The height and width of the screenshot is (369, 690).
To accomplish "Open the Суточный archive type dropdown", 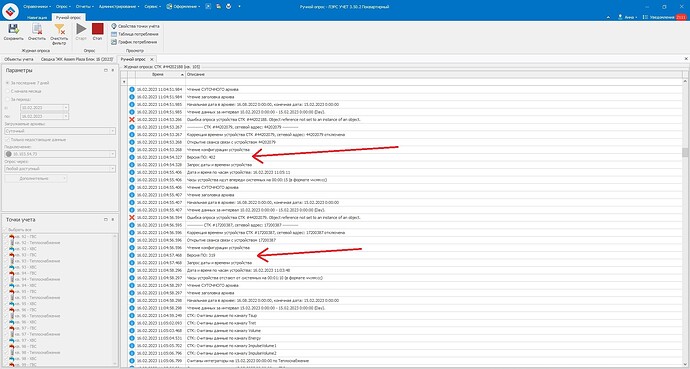I will (x=60, y=131).
